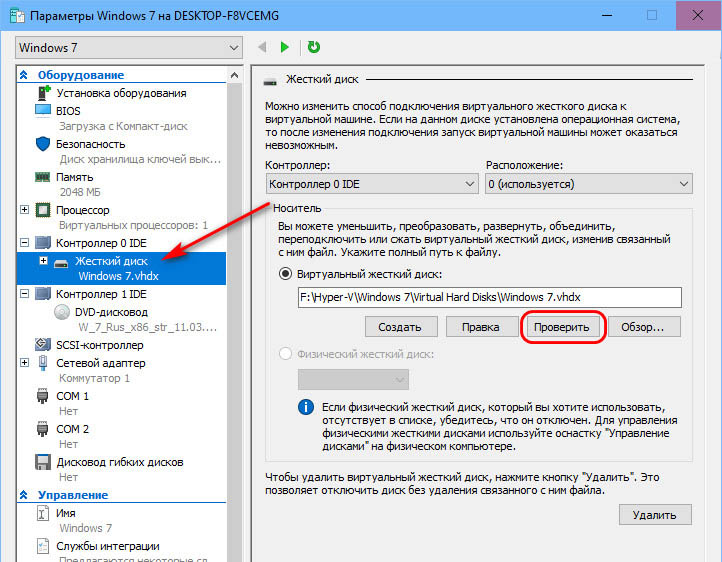The height and width of the screenshot is (562, 722).
Task: Click the blue information icon
Action: pos(306,407)
